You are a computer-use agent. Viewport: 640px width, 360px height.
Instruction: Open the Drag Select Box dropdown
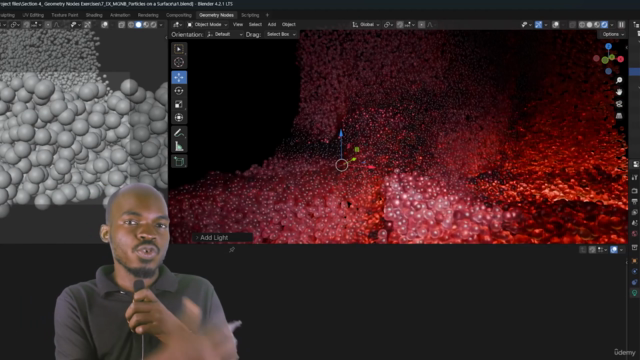tap(281, 34)
